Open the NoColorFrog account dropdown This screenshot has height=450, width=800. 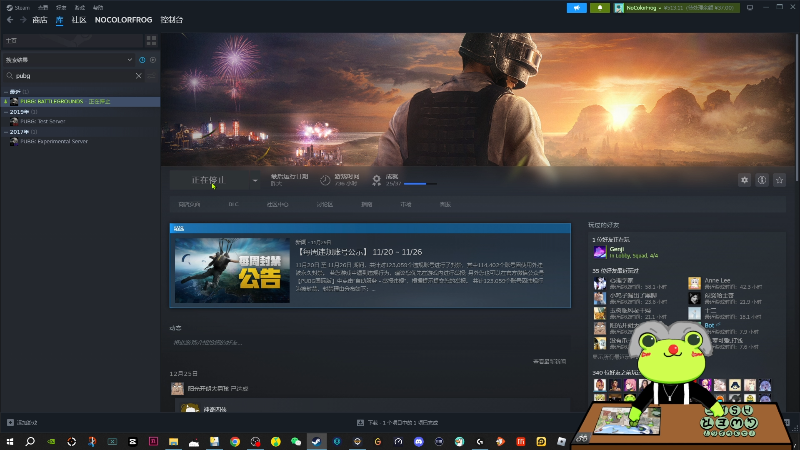tap(677, 8)
